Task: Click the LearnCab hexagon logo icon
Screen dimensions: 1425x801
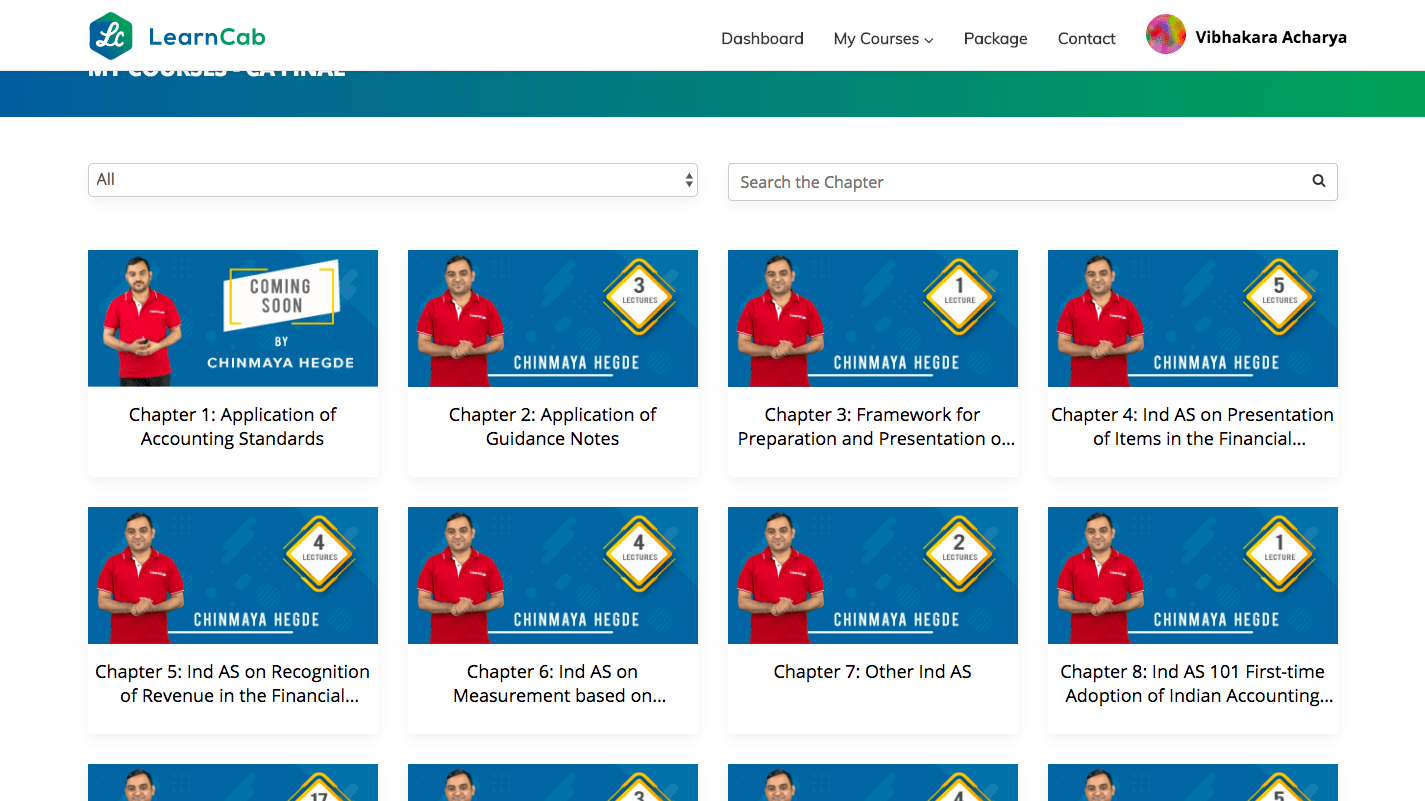Action: [110, 37]
